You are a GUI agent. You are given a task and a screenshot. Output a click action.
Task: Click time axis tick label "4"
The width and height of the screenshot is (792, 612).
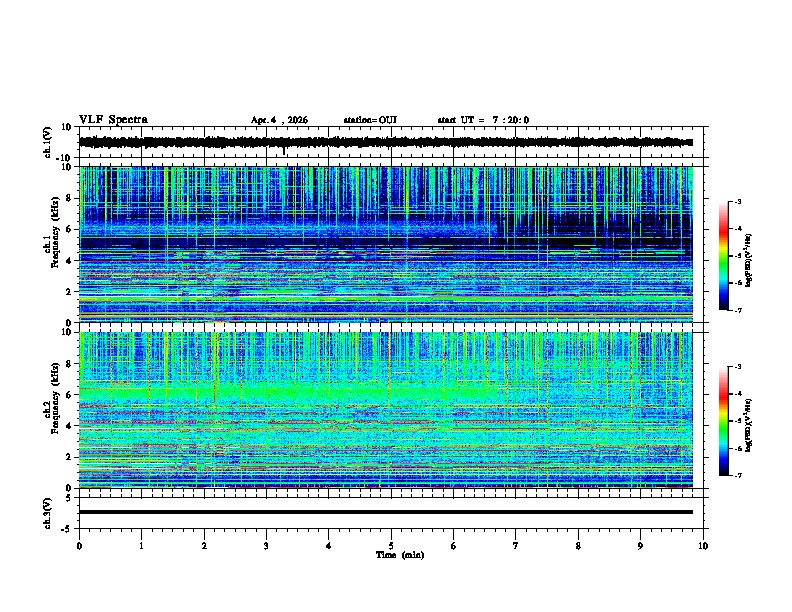(329, 546)
